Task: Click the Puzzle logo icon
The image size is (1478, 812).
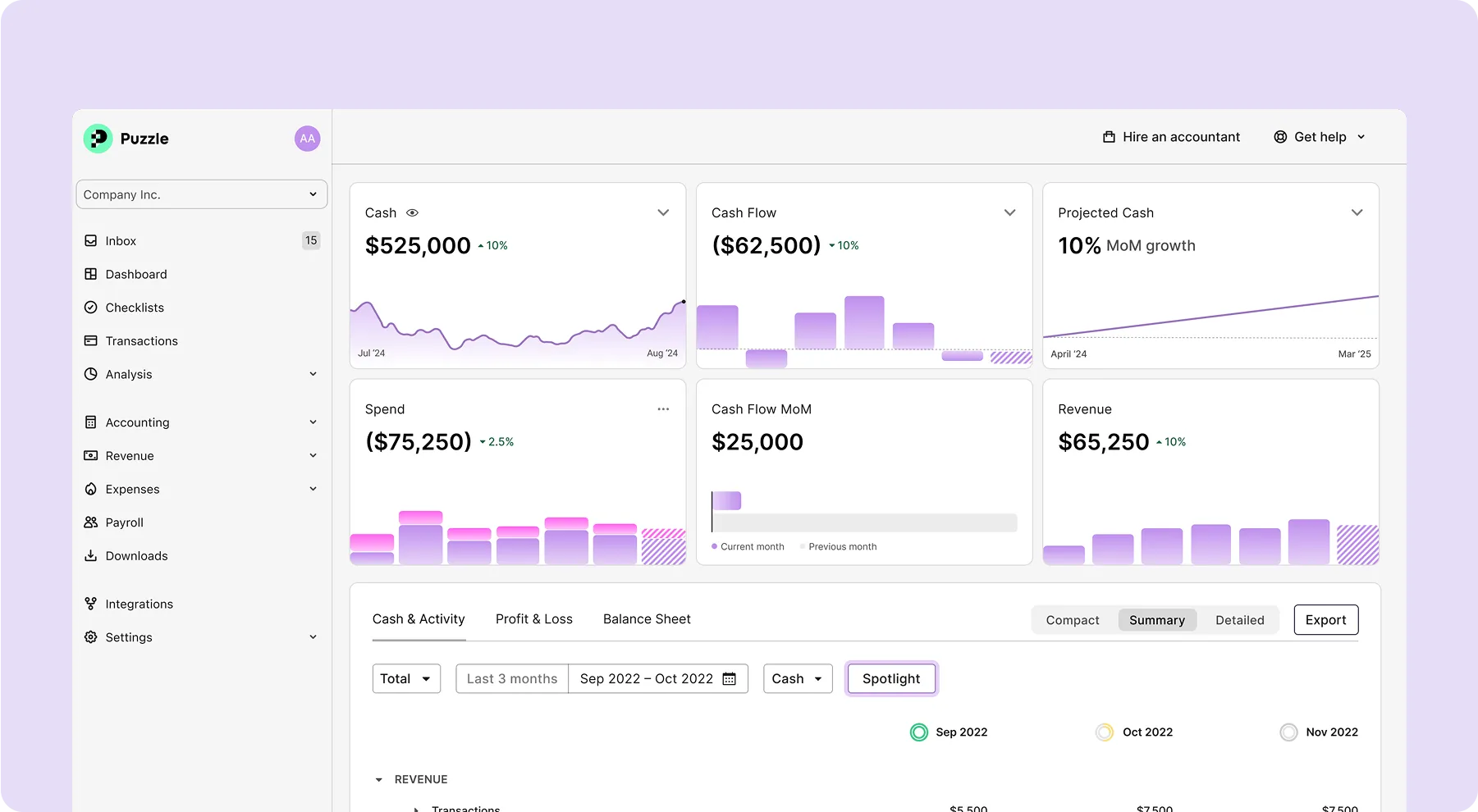Action: 98,139
